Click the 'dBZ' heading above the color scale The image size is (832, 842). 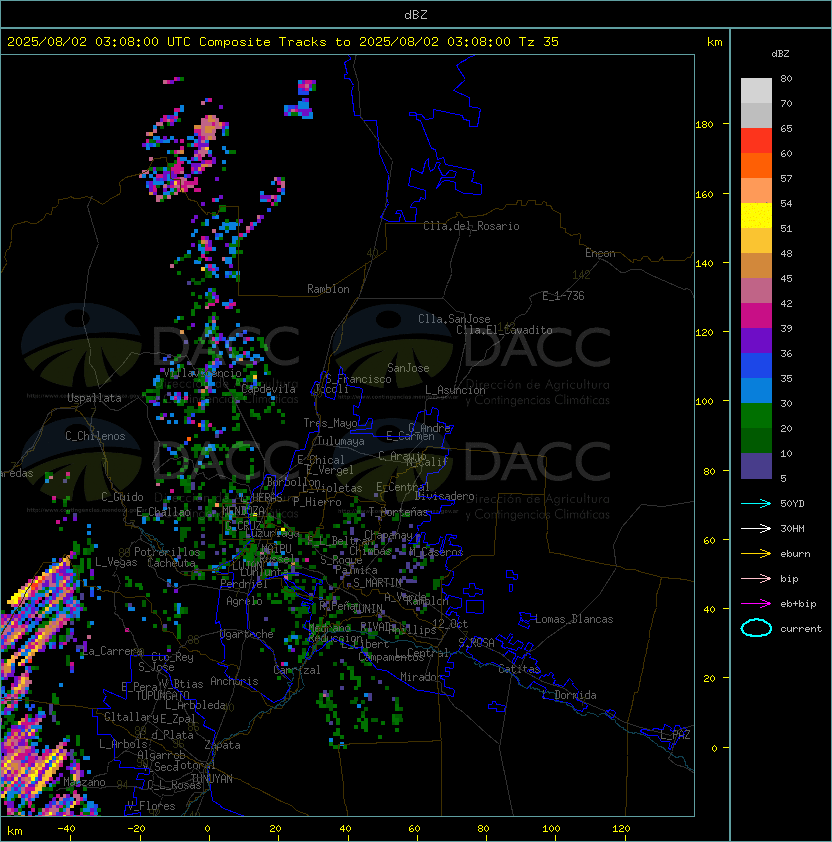(x=780, y=54)
